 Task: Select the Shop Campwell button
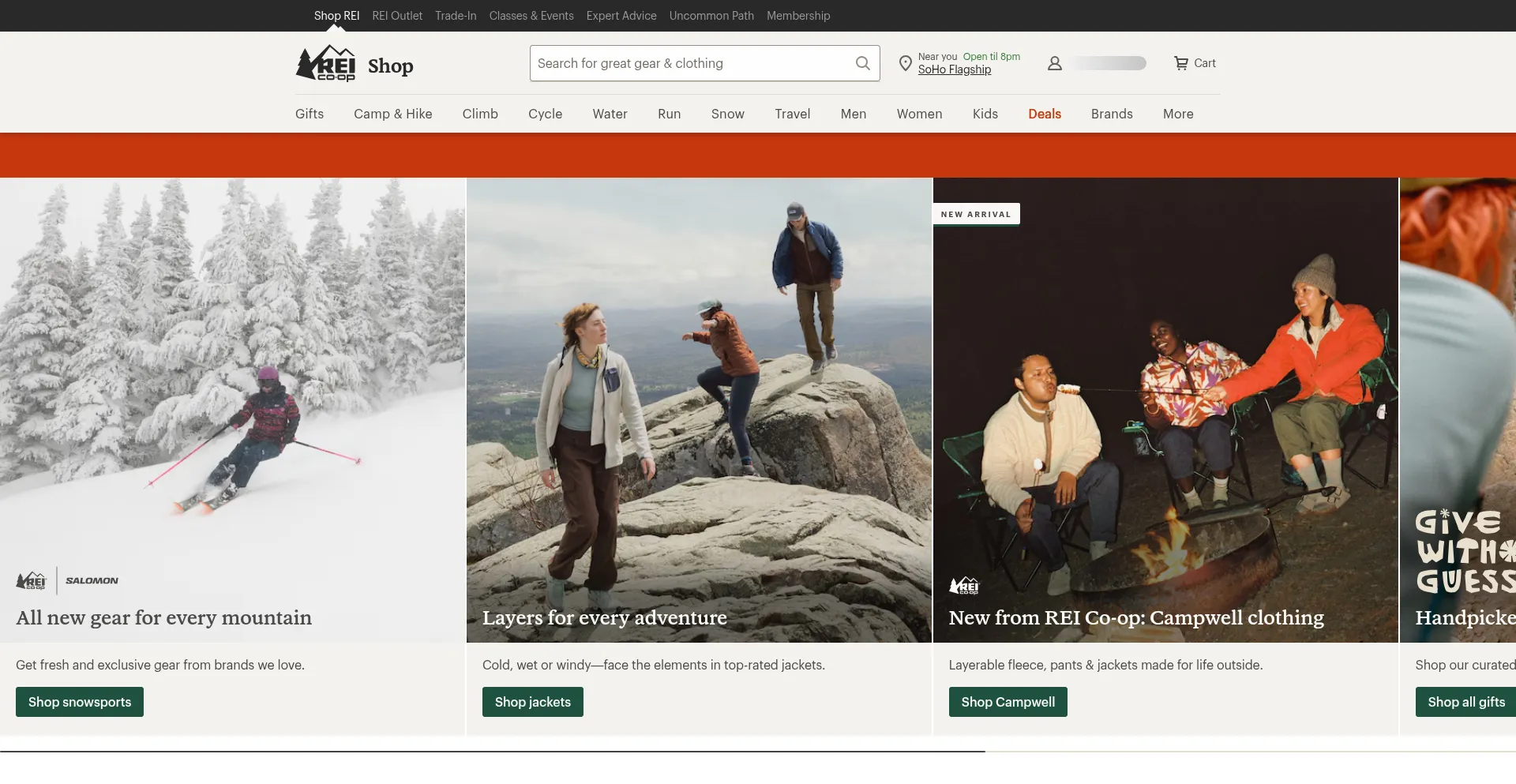coord(1008,702)
